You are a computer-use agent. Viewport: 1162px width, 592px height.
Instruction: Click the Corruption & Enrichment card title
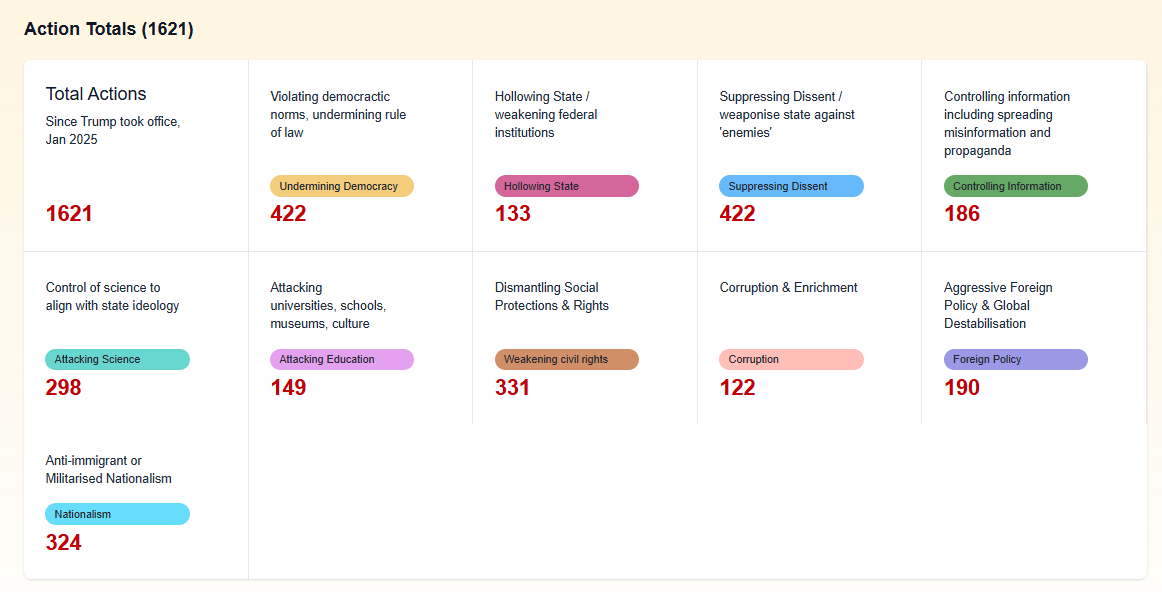point(788,288)
